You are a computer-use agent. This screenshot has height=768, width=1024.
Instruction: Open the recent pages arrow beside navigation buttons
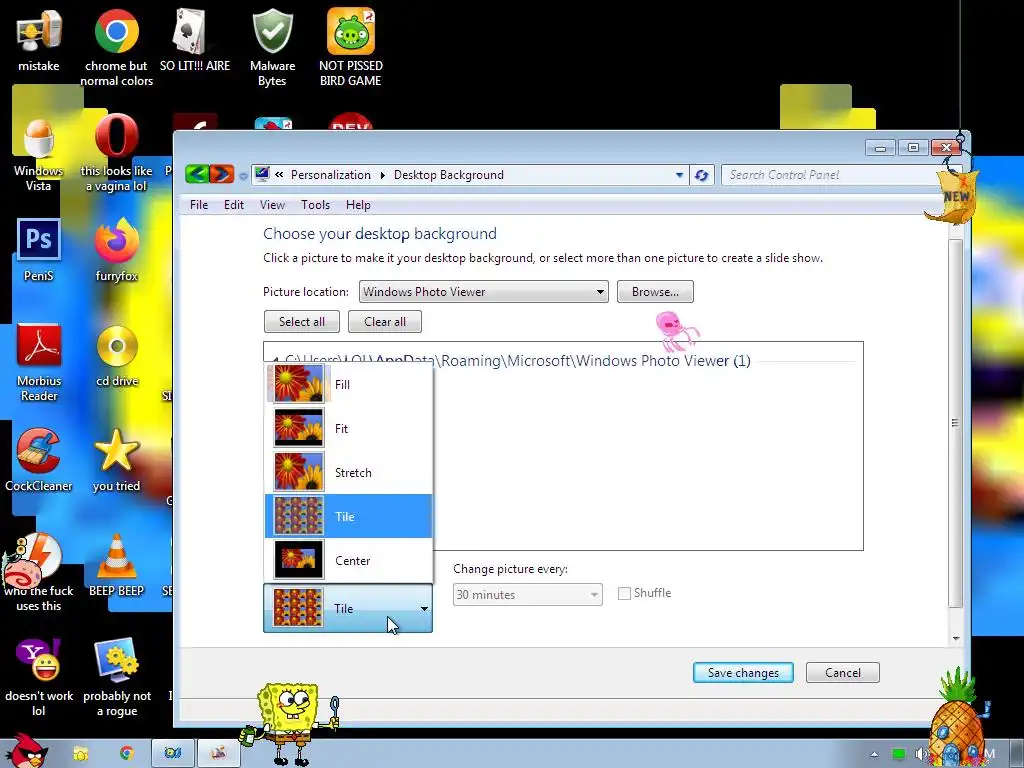[x=243, y=176]
